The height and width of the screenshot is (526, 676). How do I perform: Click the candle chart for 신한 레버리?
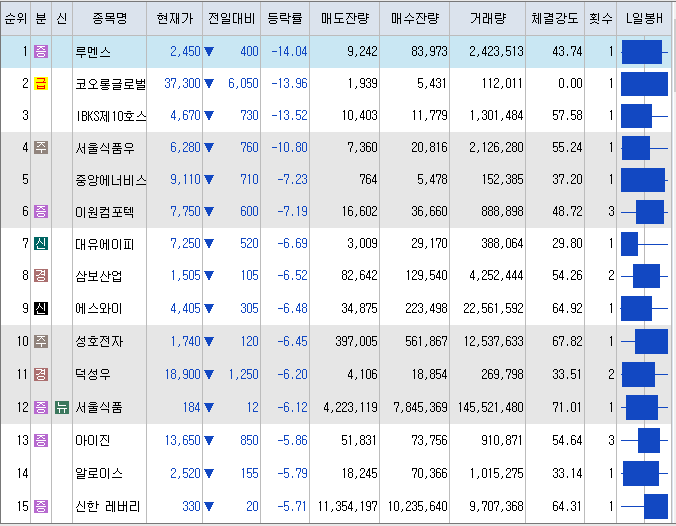pyautogui.click(x=644, y=506)
